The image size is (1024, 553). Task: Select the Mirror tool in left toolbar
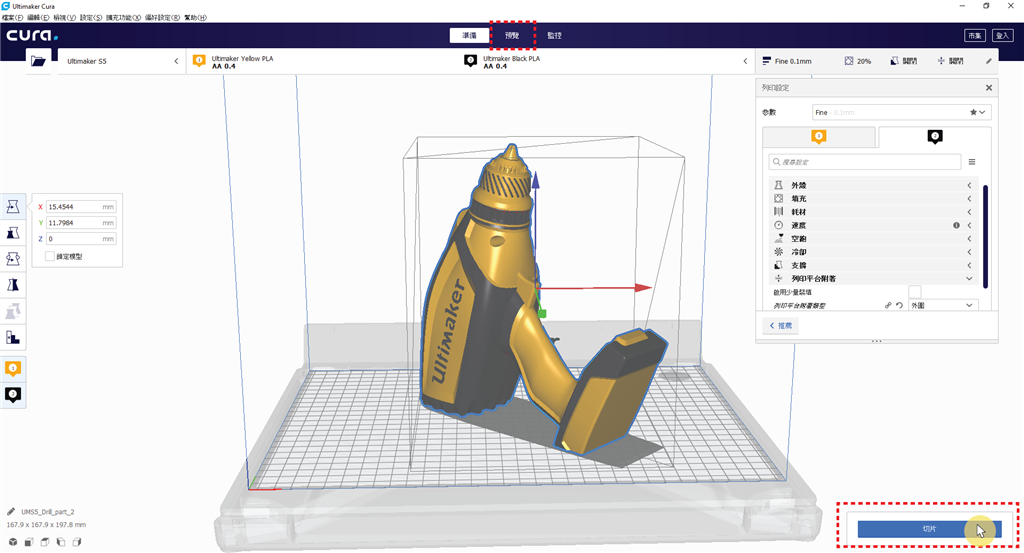coord(14,285)
